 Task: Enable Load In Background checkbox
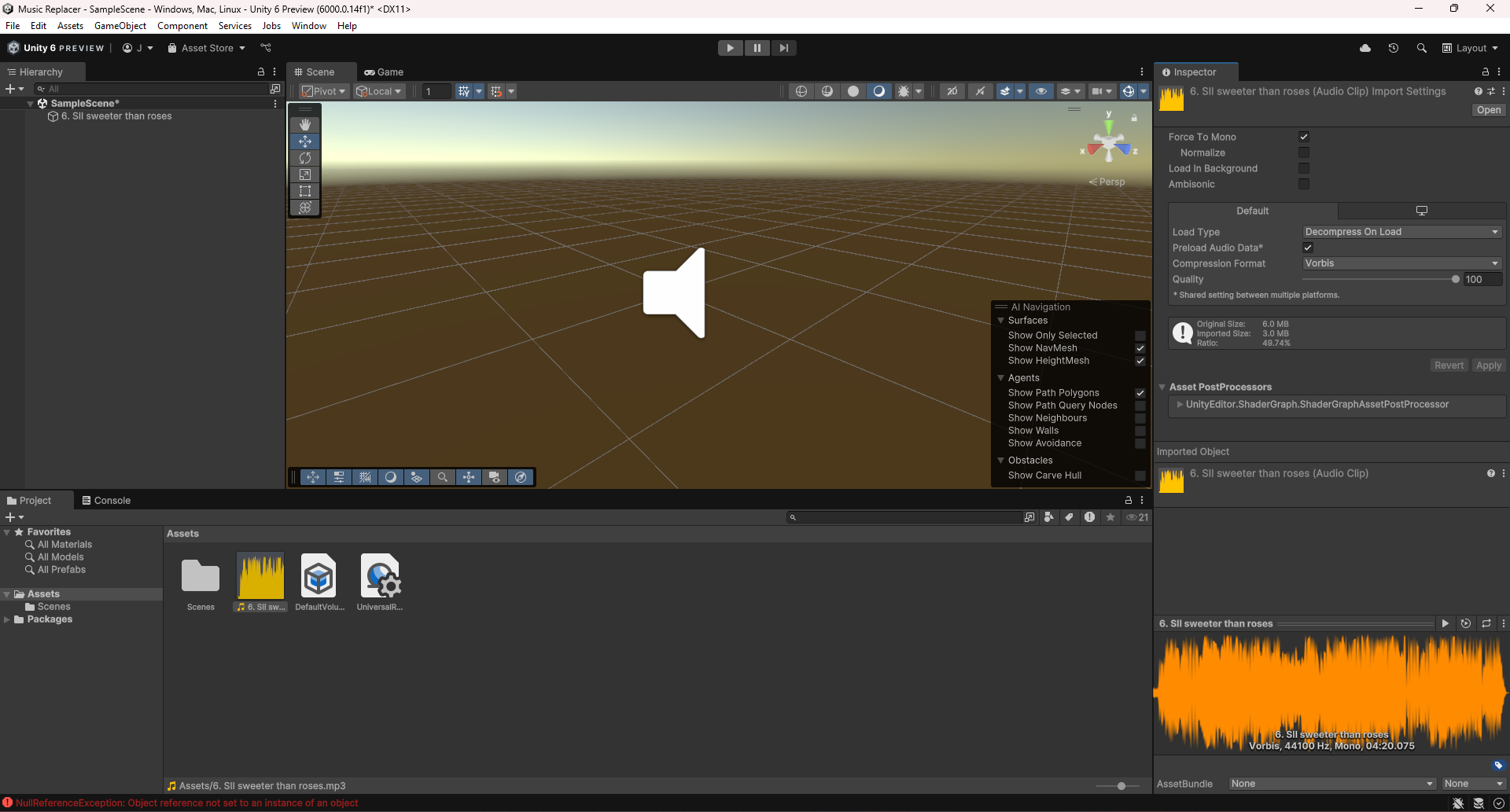point(1304,168)
